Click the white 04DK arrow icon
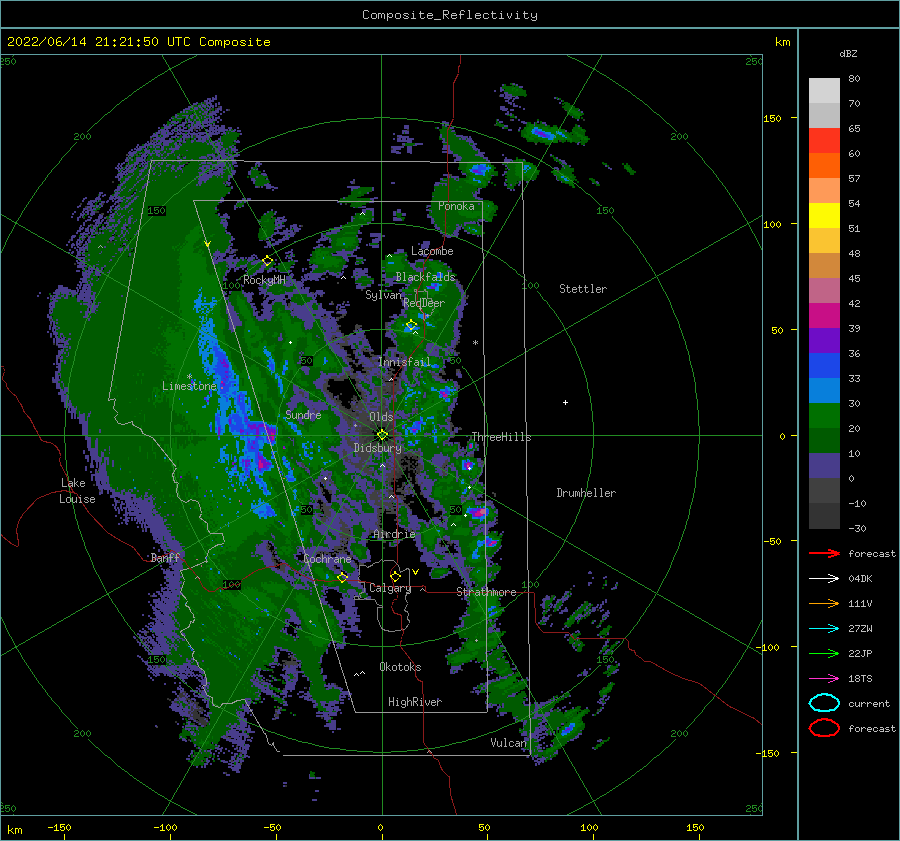 (x=824, y=578)
